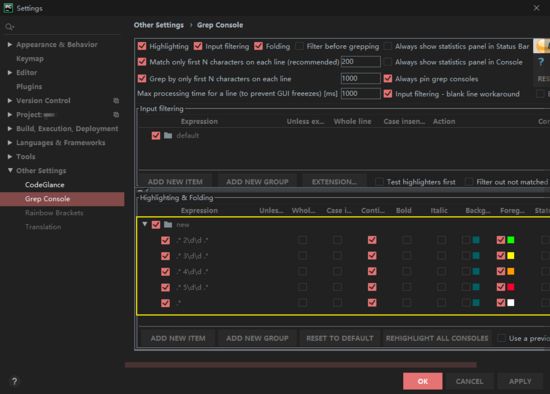The height and width of the screenshot is (394, 550).
Task: Toggle the Input filtering checkbox
Action: 198,46
